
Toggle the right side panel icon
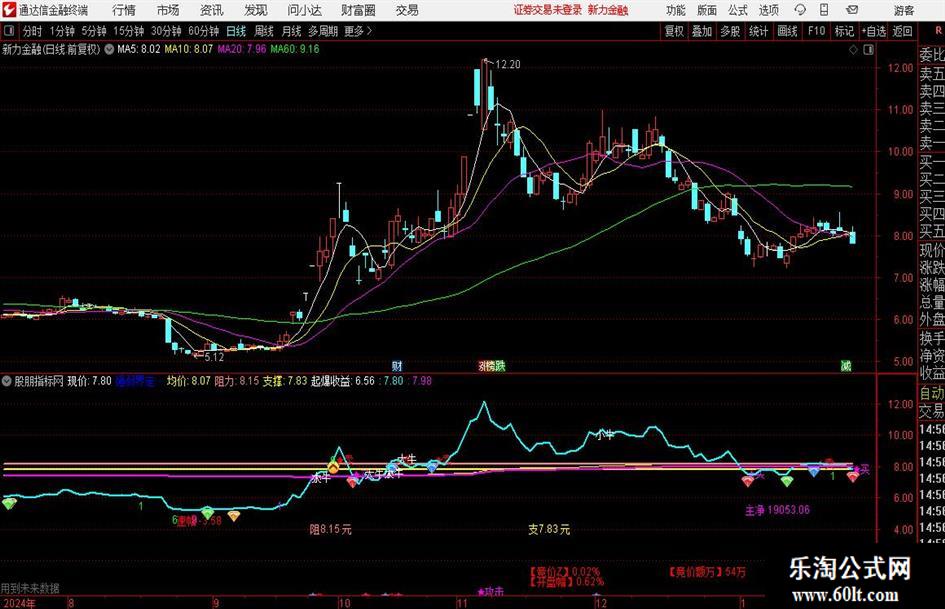pyautogui.click(x=868, y=50)
